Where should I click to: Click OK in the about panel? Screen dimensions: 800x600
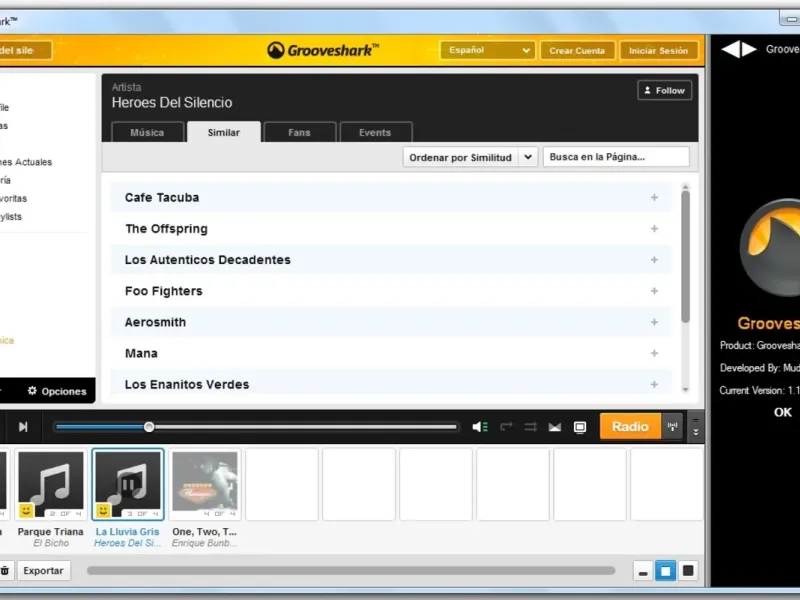783,412
